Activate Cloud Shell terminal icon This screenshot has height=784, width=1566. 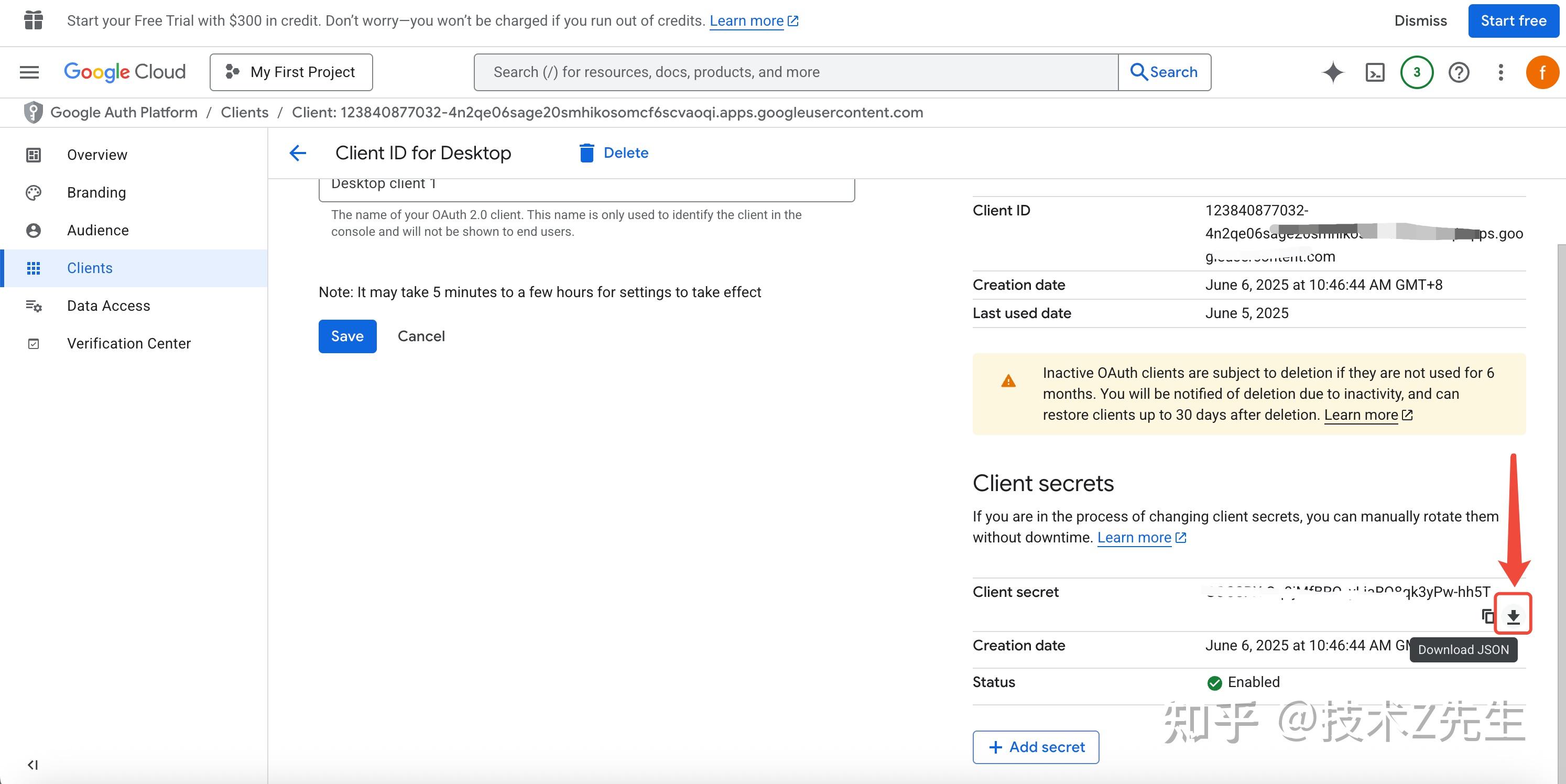click(x=1375, y=72)
